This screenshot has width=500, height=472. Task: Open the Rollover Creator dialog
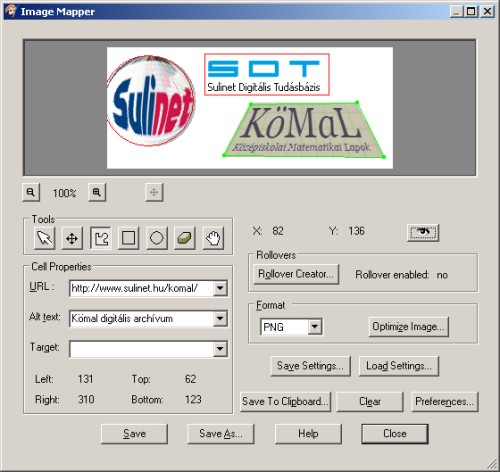pos(296,274)
